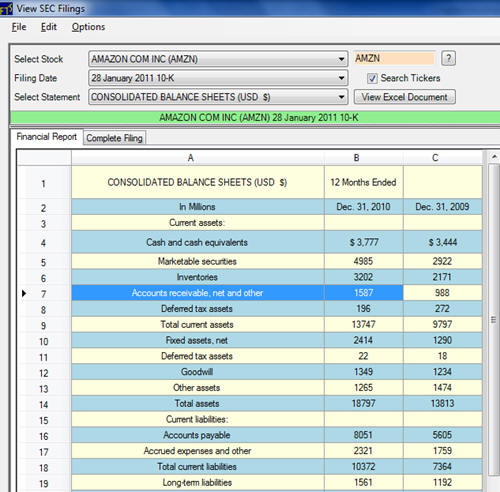Select the Total assets cell

(198, 403)
